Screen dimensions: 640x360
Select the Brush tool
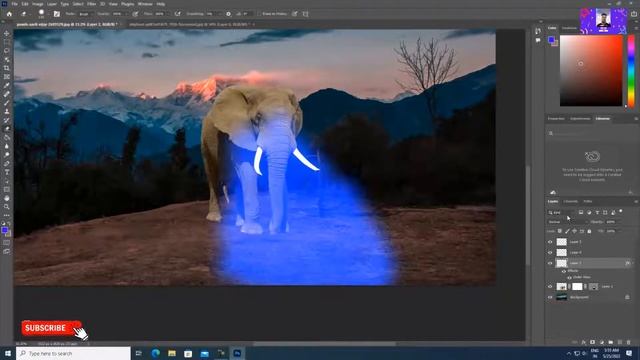7,103
